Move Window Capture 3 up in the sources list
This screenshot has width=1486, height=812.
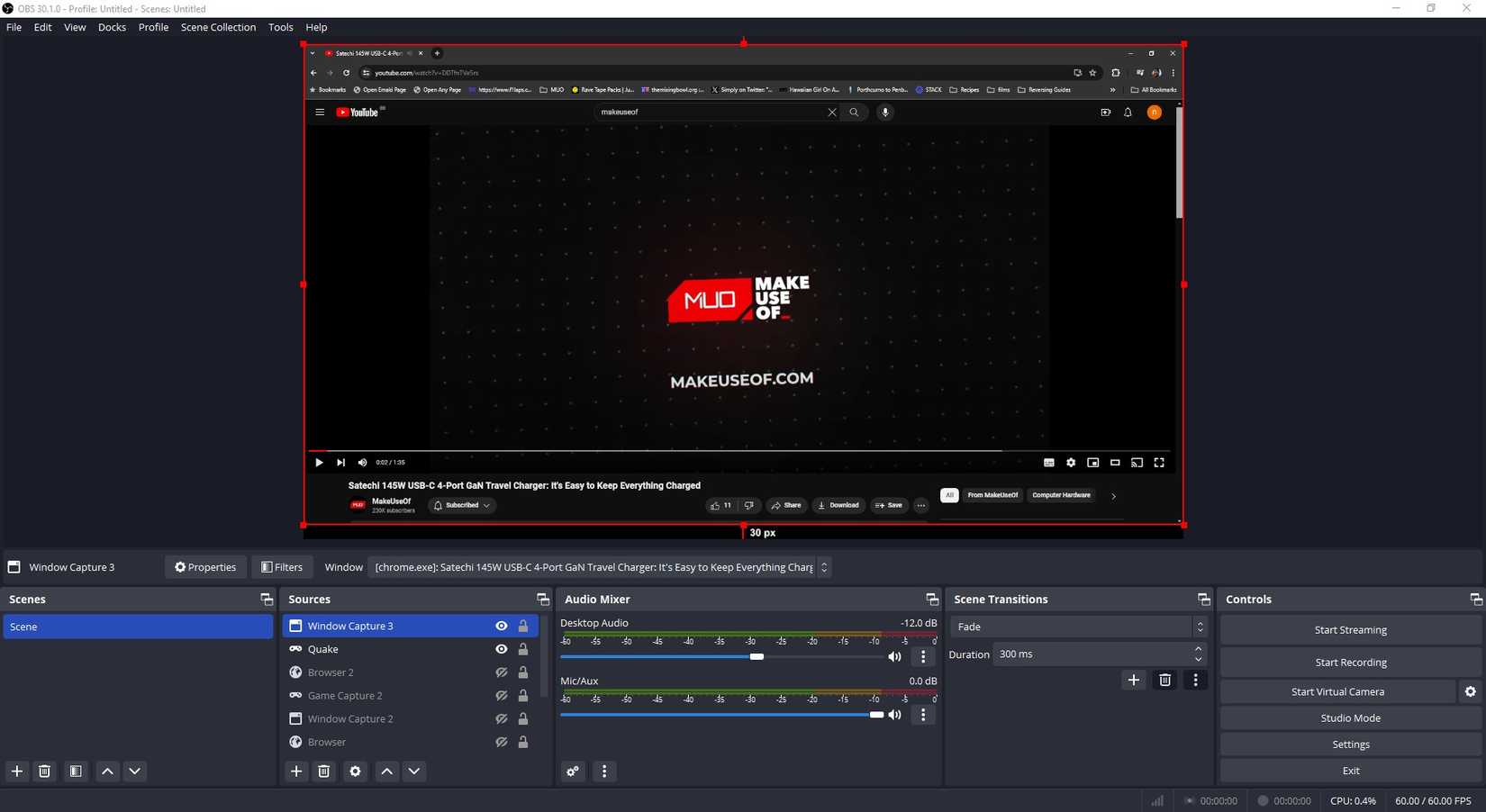[386, 771]
